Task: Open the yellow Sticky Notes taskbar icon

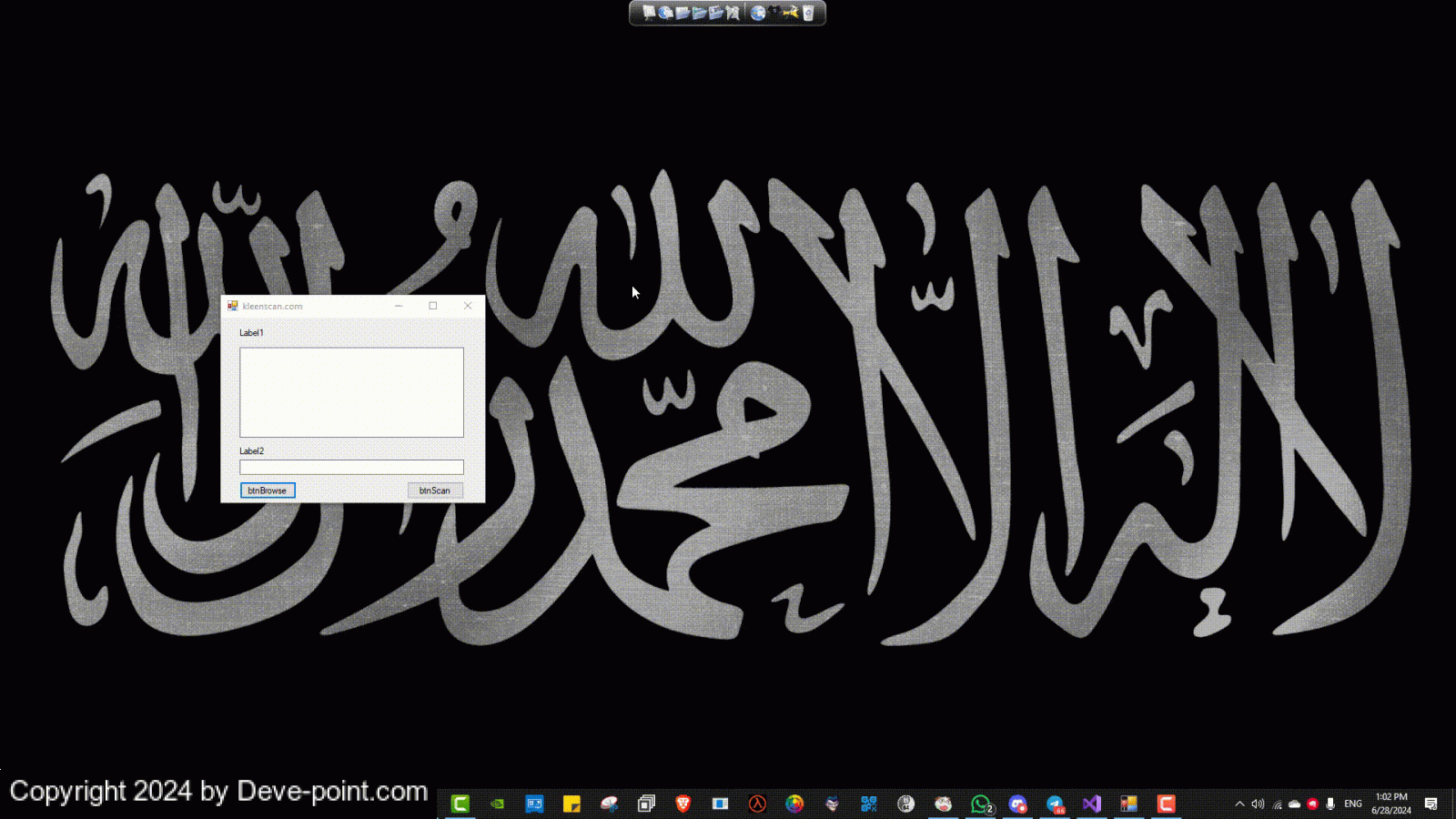Action: point(571,804)
